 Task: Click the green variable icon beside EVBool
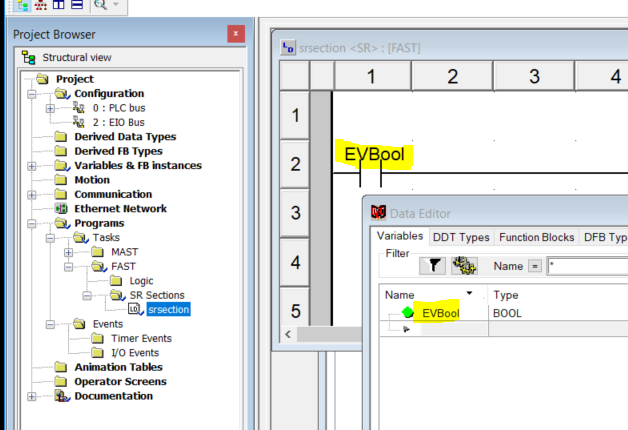(407, 312)
